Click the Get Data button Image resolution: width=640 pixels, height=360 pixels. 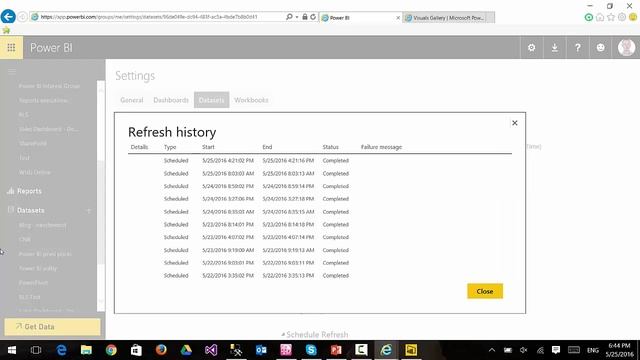pos(52,327)
